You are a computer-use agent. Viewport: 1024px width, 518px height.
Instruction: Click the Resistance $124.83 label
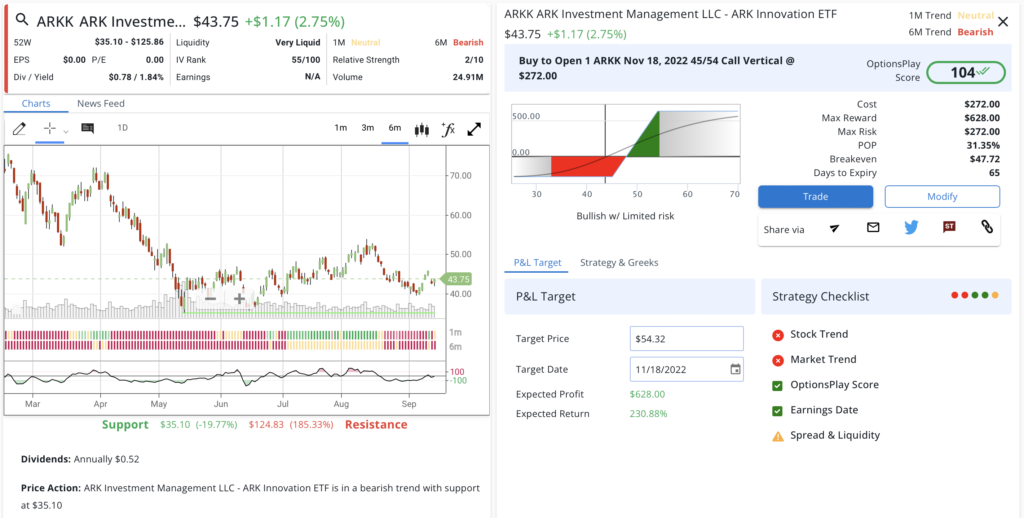(328, 425)
